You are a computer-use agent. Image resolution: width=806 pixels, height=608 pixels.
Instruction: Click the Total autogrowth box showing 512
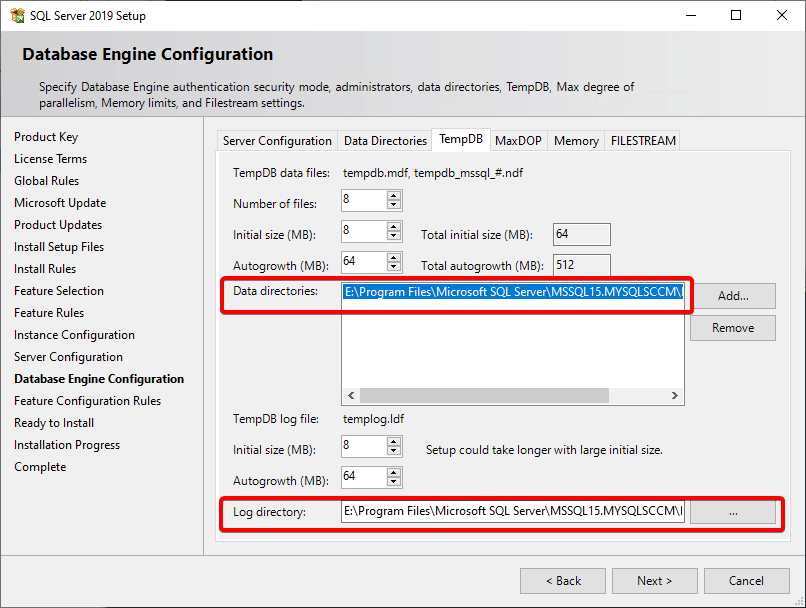pyautogui.click(x=581, y=265)
